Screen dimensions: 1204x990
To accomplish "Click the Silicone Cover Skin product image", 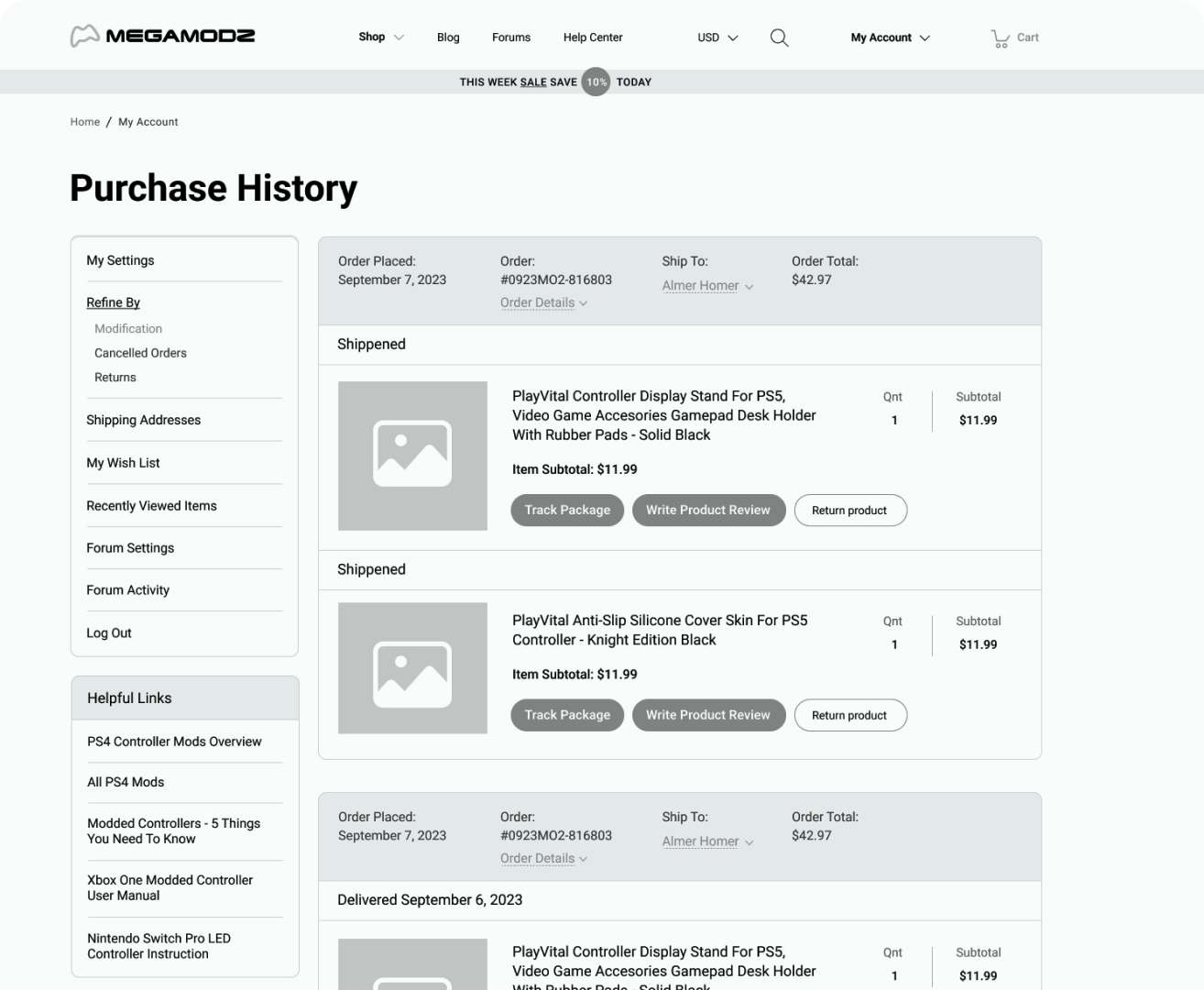I will coord(412,667).
